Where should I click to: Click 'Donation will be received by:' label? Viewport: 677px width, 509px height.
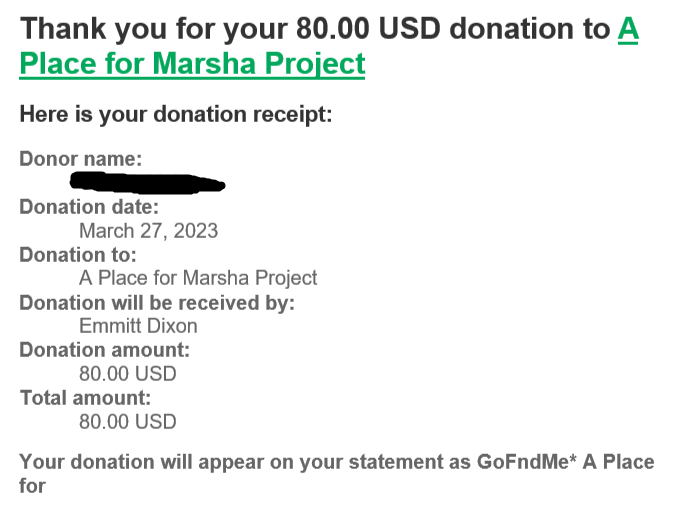pyautogui.click(x=157, y=303)
